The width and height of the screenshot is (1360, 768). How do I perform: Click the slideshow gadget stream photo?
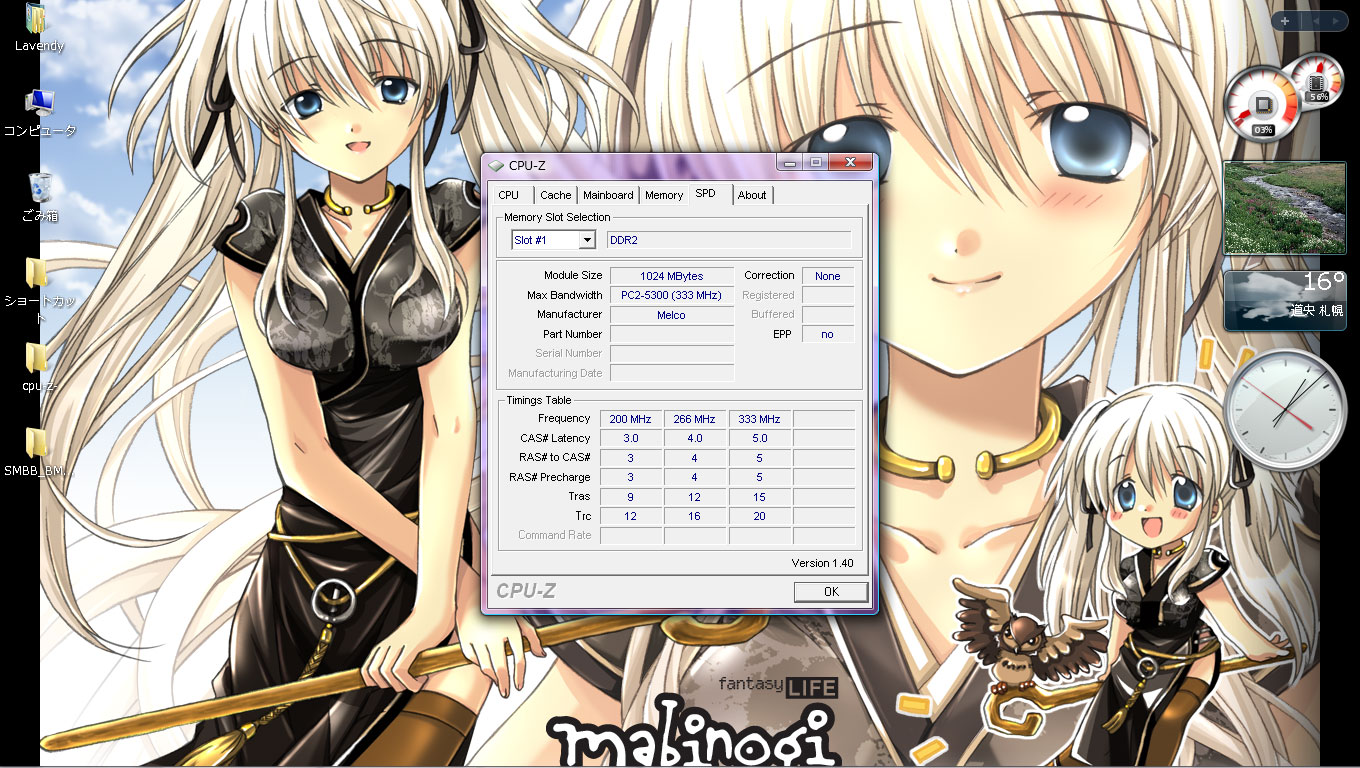[1285, 208]
